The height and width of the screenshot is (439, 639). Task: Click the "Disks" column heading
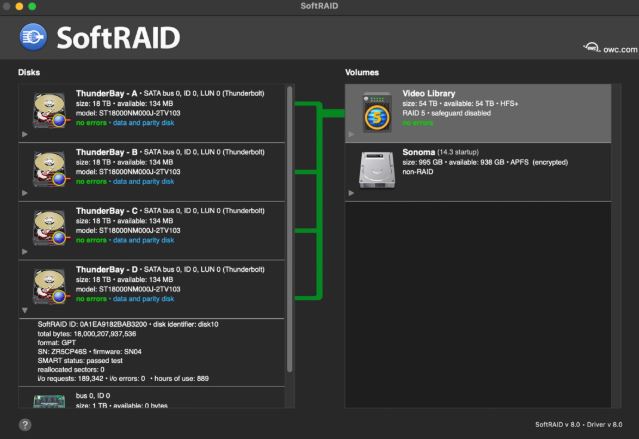29,72
